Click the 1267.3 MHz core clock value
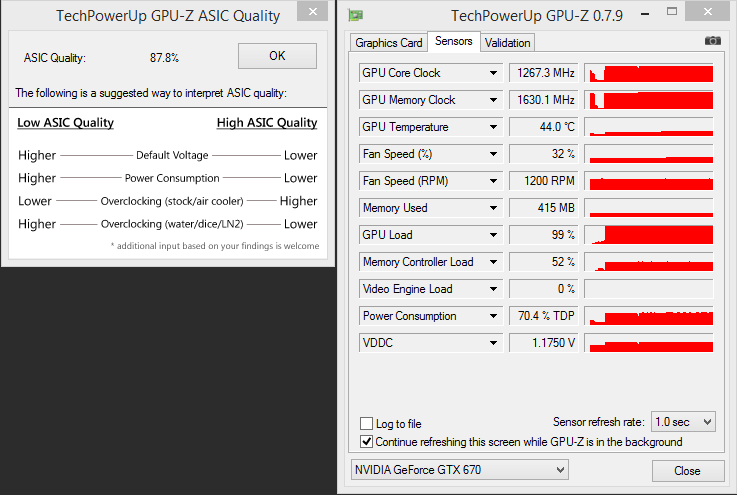This screenshot has height=495, width=737. [544, 73]
